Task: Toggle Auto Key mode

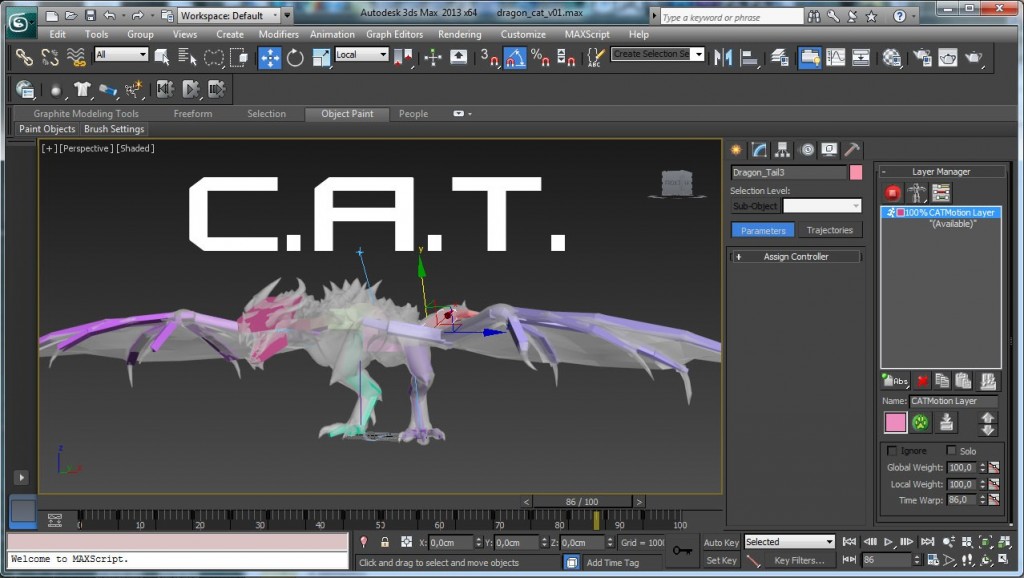Action: click(721, 542)
